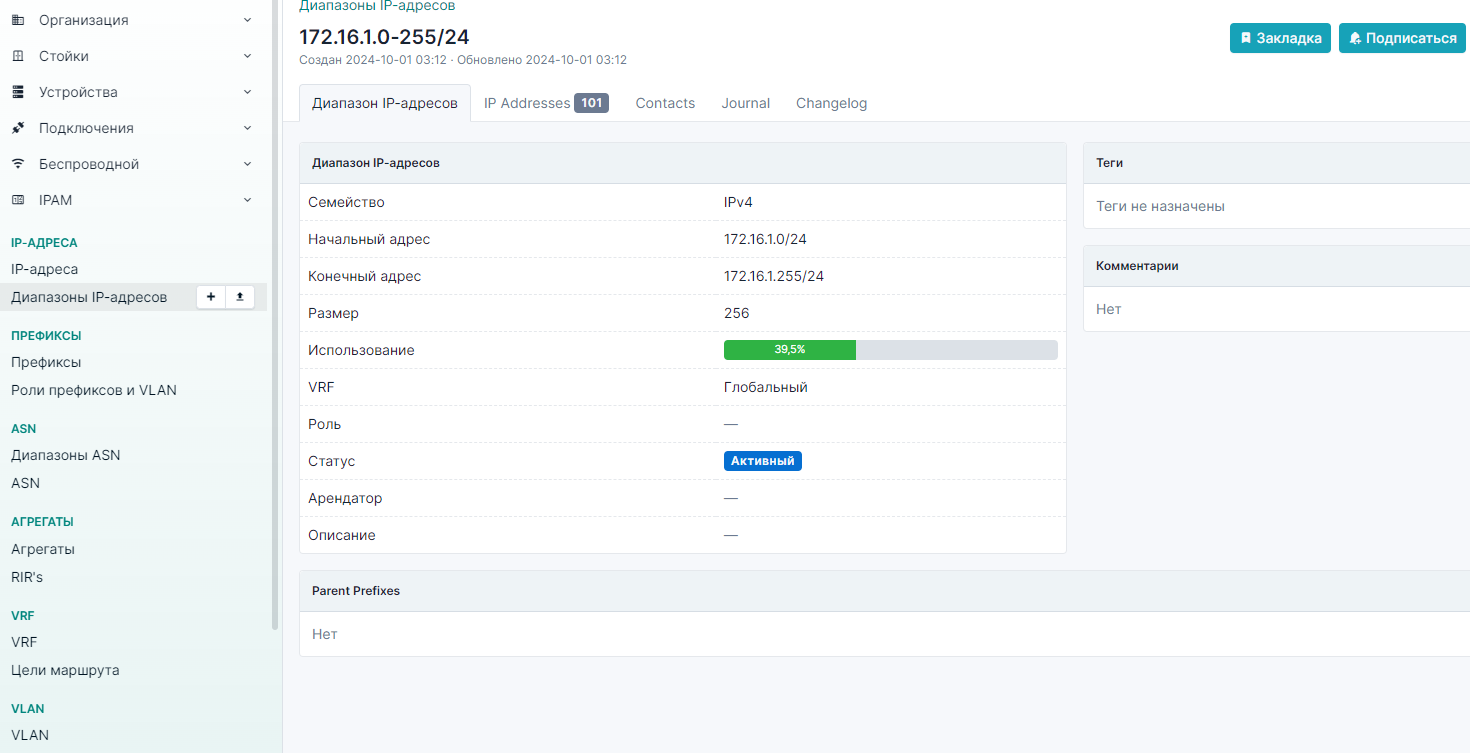Expand the Организация menu chevron
Viewport: 1470px width, 753px height.
tap(247, 20)
